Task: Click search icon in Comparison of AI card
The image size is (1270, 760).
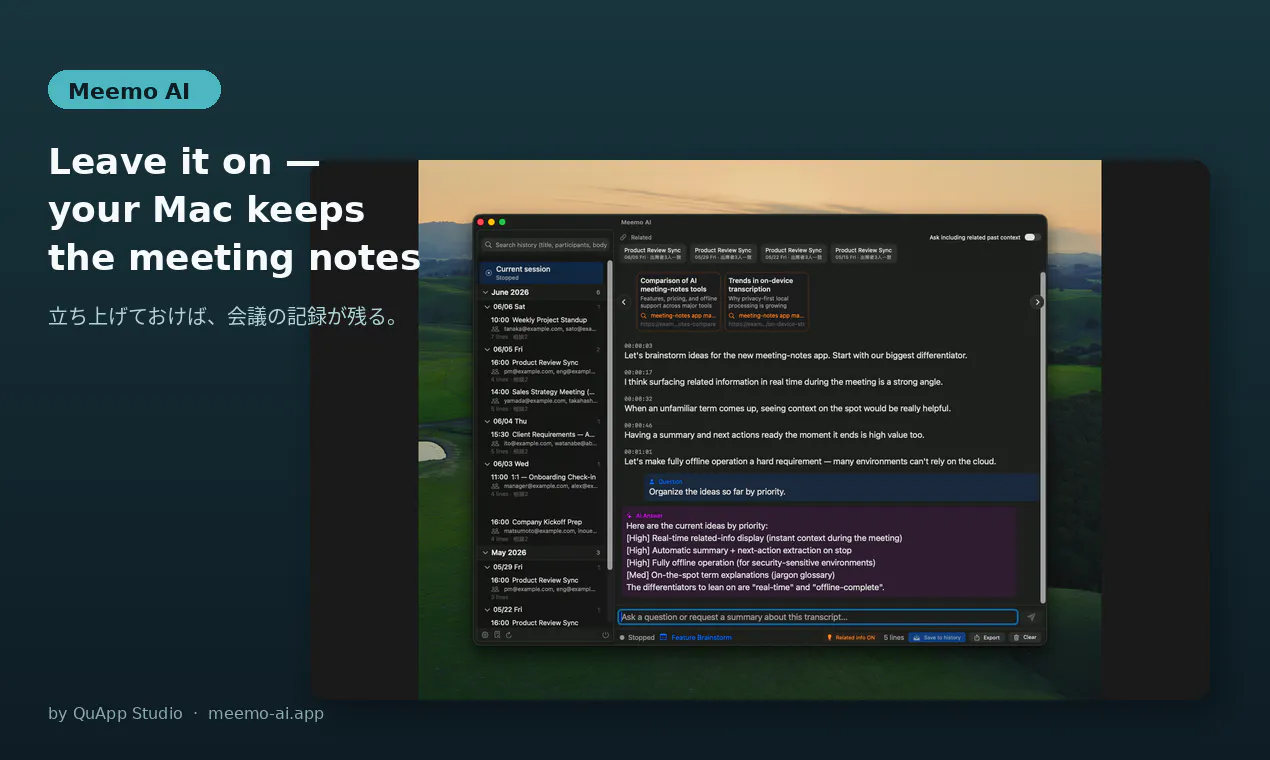Action: pos(644,315)
